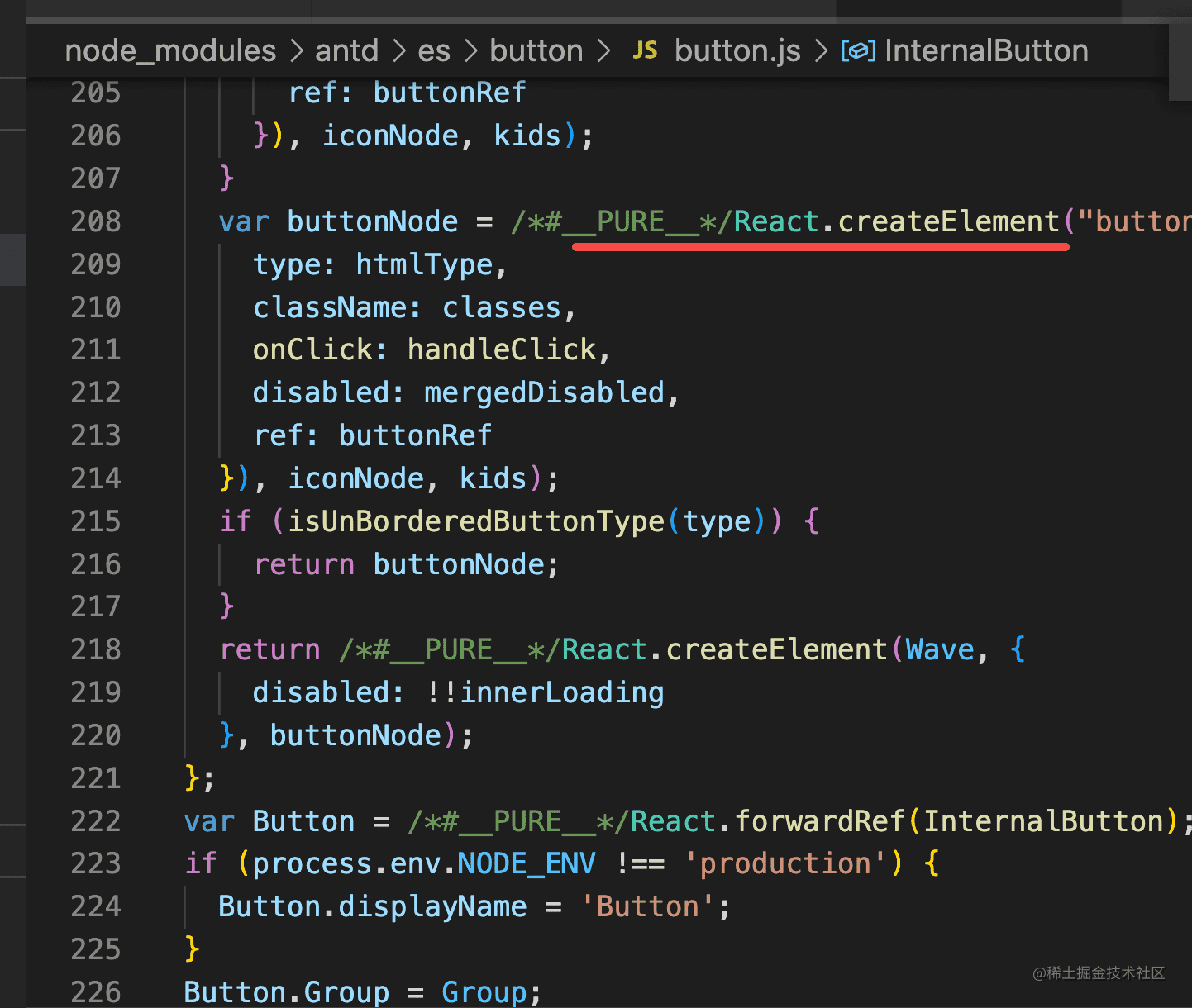This screenshot has height=1008, width=1192.
Task: Select the antd breadcrumb segment
Action: (x=346, y=51)
